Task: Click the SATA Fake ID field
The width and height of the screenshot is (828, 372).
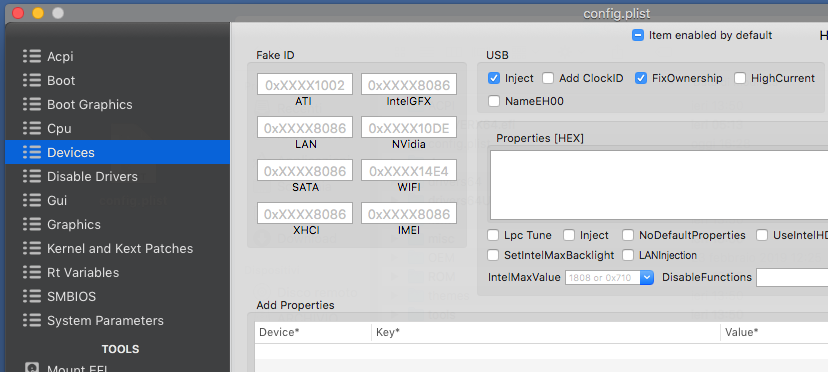Action: tap(305, 171)
